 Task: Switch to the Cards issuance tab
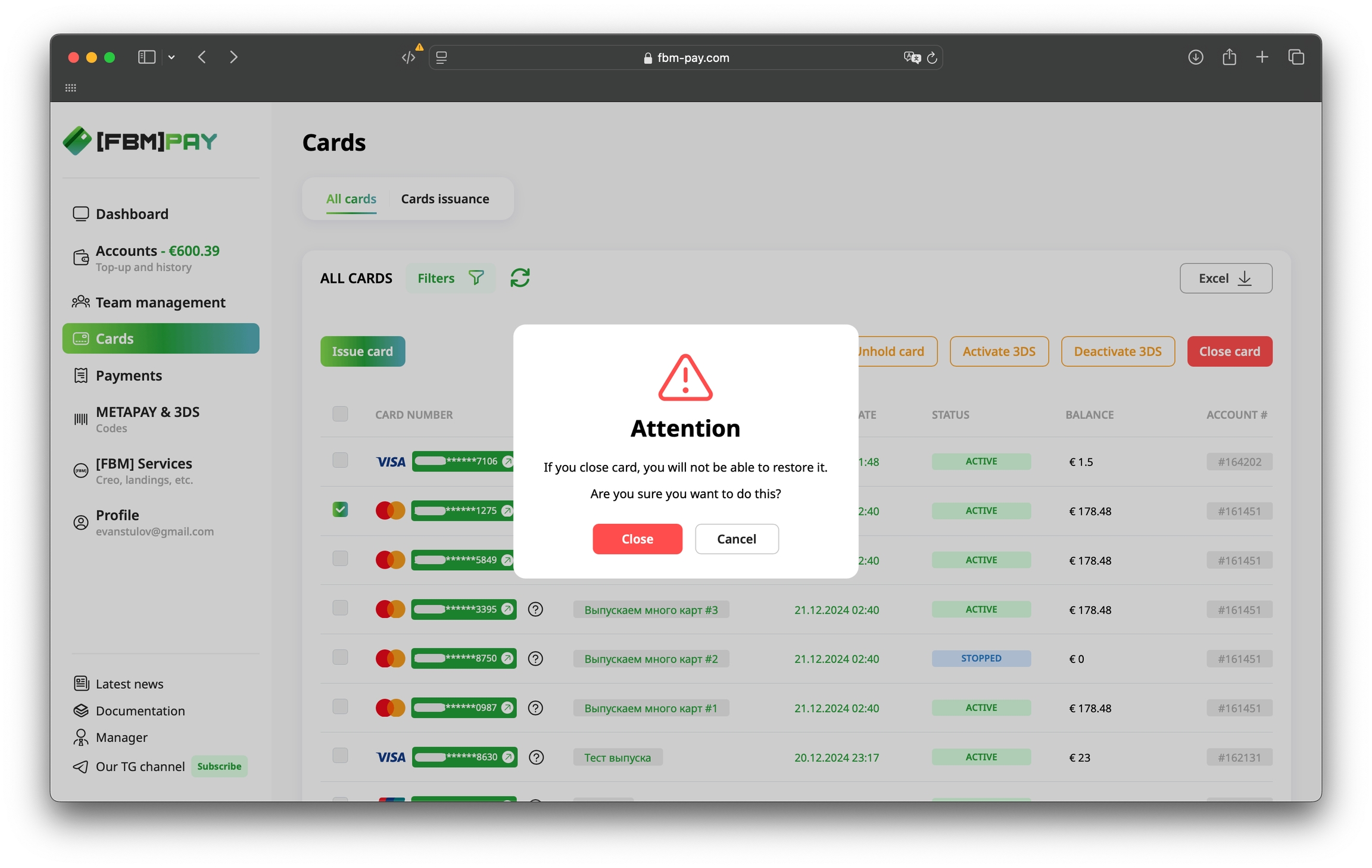445,199
